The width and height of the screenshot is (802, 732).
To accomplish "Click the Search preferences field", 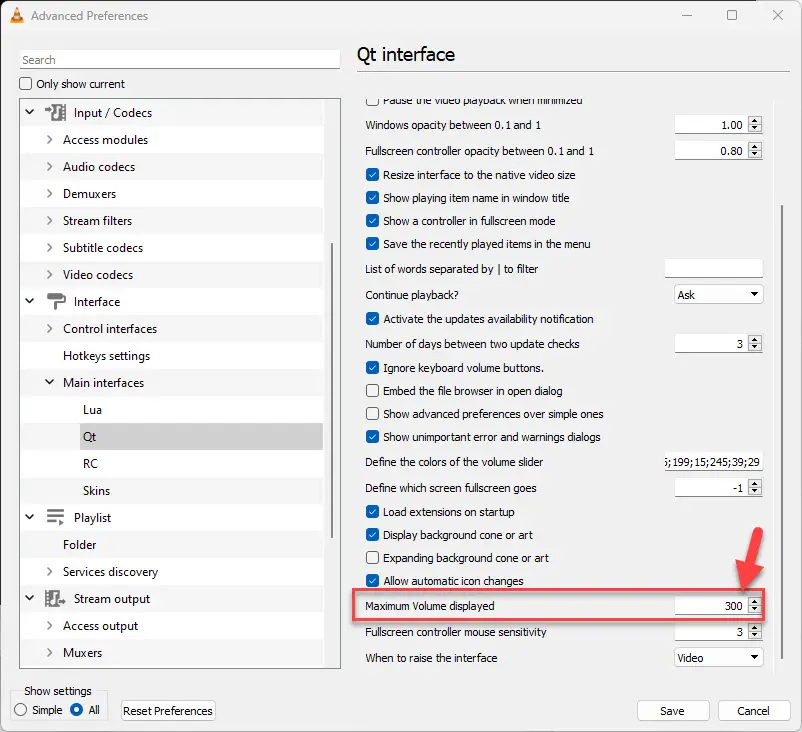I will pos(178,59).
